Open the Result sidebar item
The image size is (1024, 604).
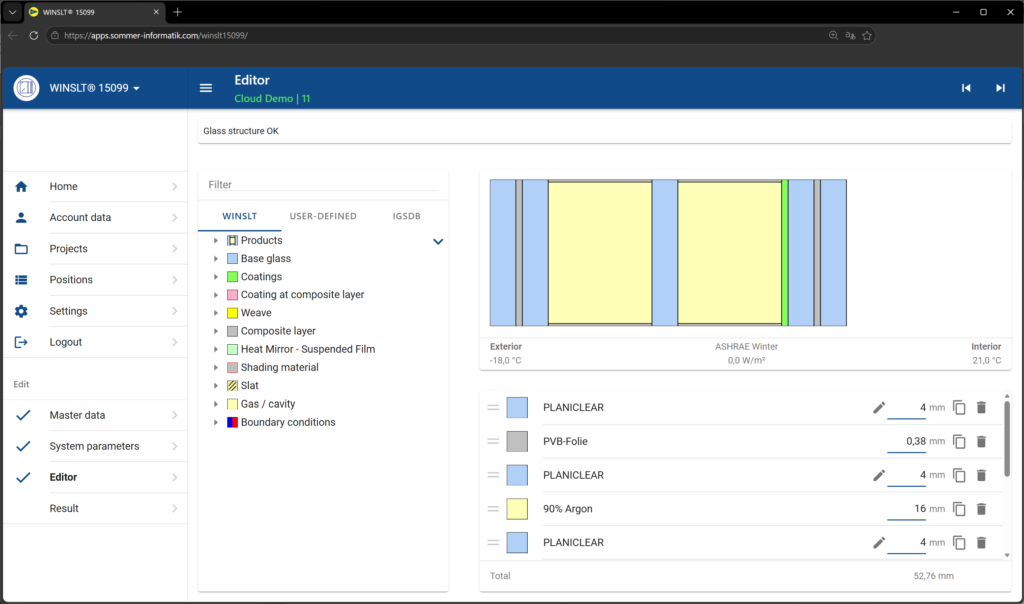[95, 509]
